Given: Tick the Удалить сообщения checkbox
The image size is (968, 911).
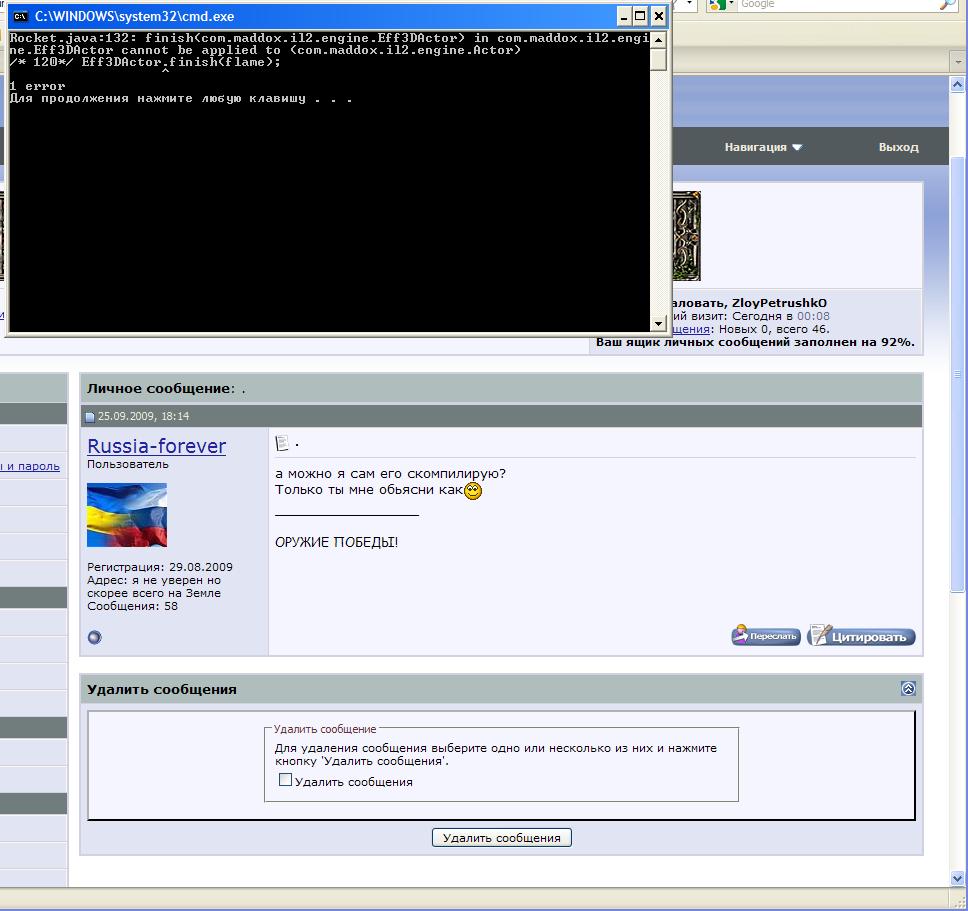Looking at the screenshot, I should coord(285,780).
